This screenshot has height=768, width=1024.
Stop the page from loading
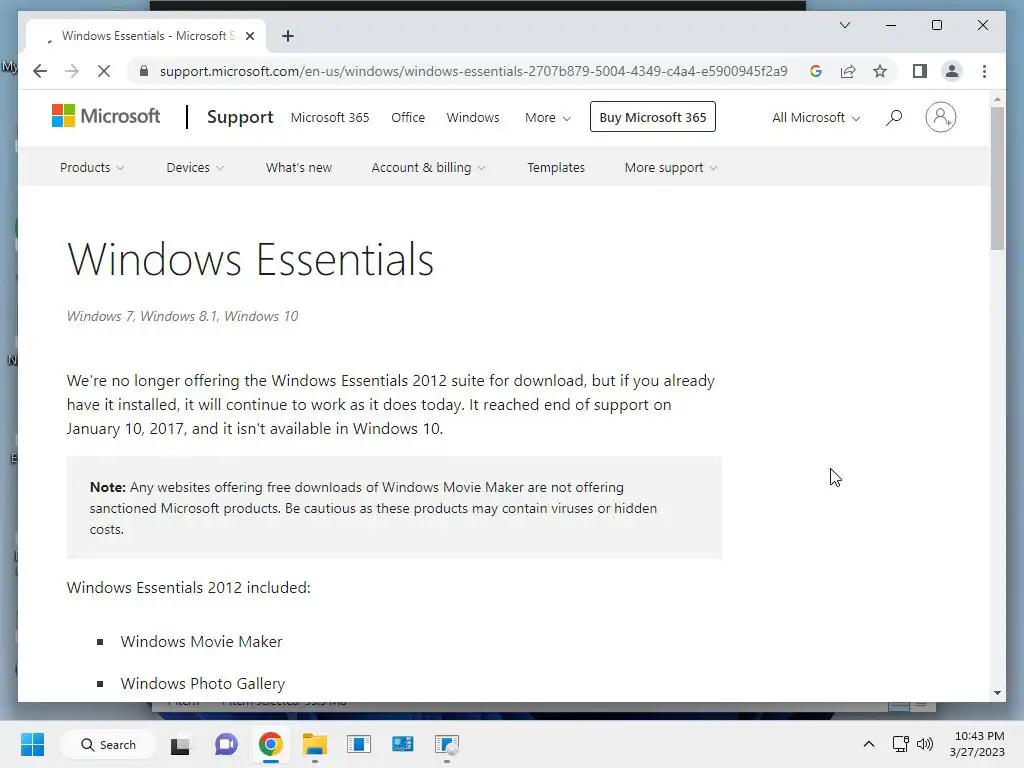tap(104, 71)
